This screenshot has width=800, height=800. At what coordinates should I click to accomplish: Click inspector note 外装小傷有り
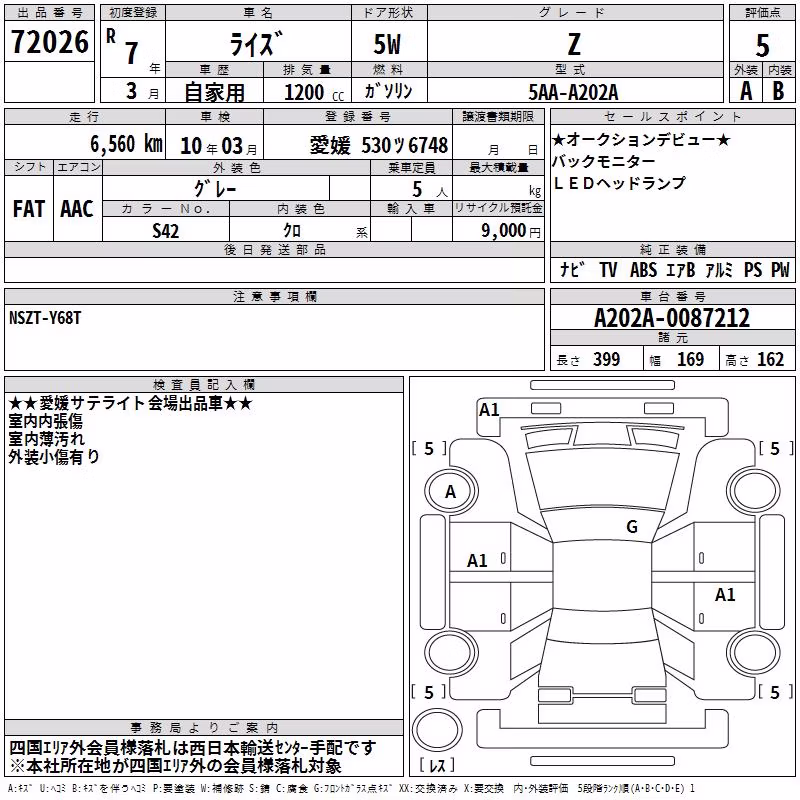[54, 457]
